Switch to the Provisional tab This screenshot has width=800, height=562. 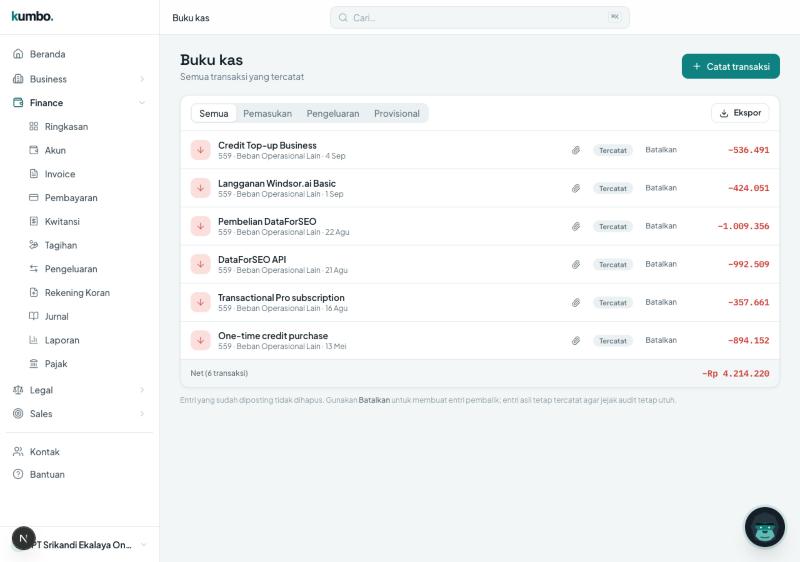[397, 113]
